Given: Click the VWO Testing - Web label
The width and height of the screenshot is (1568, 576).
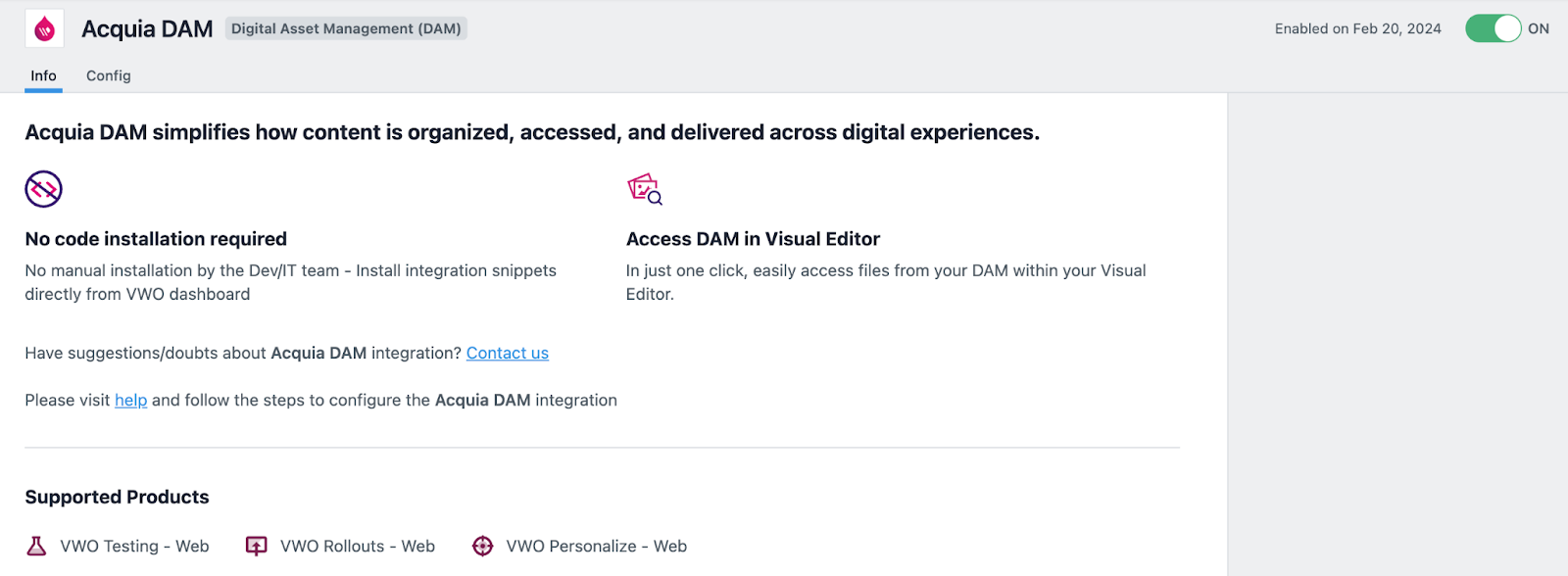Looking at the screenshot, I should pos(135,546).
